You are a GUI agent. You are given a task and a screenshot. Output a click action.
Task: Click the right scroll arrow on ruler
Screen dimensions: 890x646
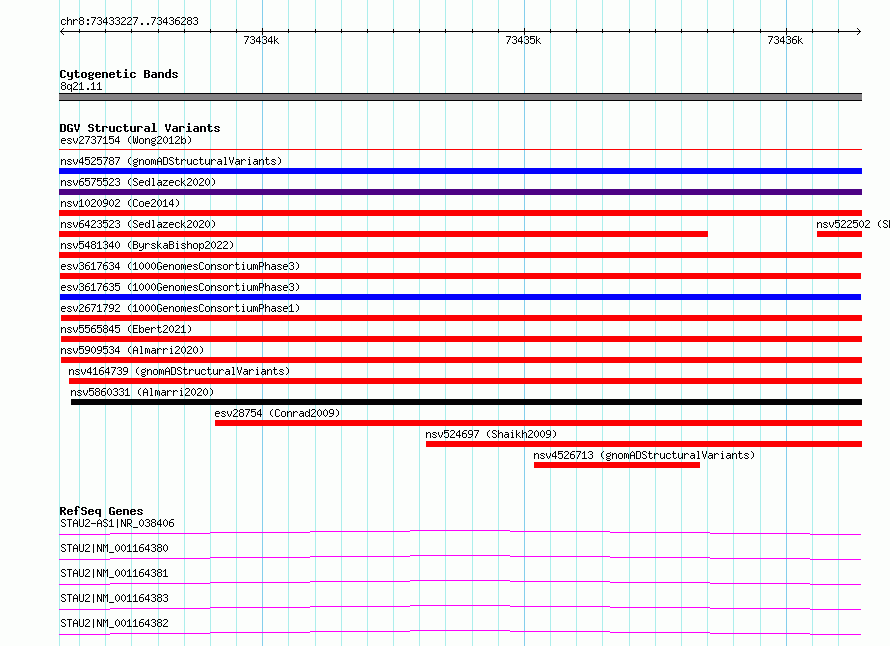coord(858,32)
